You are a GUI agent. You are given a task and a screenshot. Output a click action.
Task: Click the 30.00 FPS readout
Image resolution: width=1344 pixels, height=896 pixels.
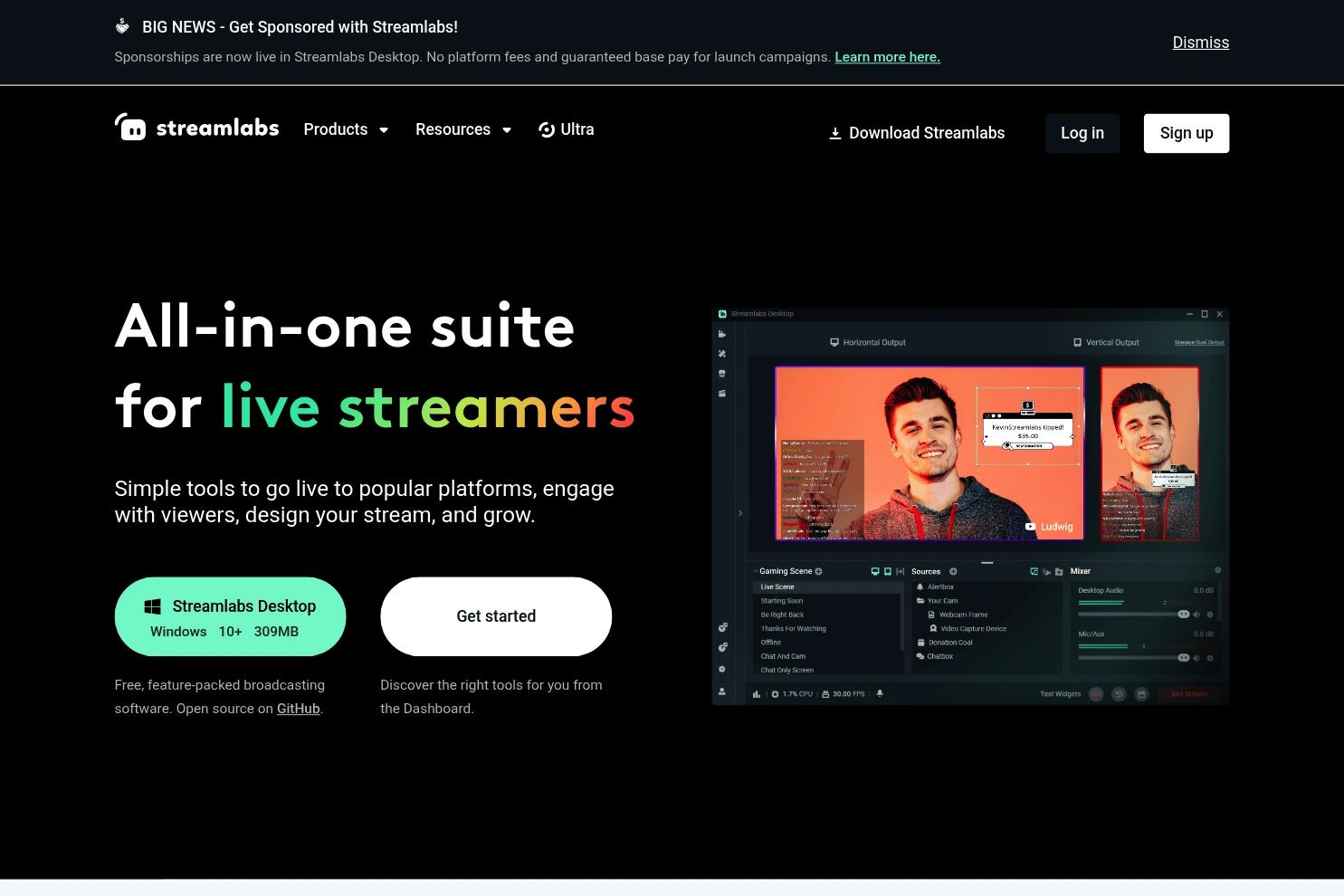click(x=843, y=694)
